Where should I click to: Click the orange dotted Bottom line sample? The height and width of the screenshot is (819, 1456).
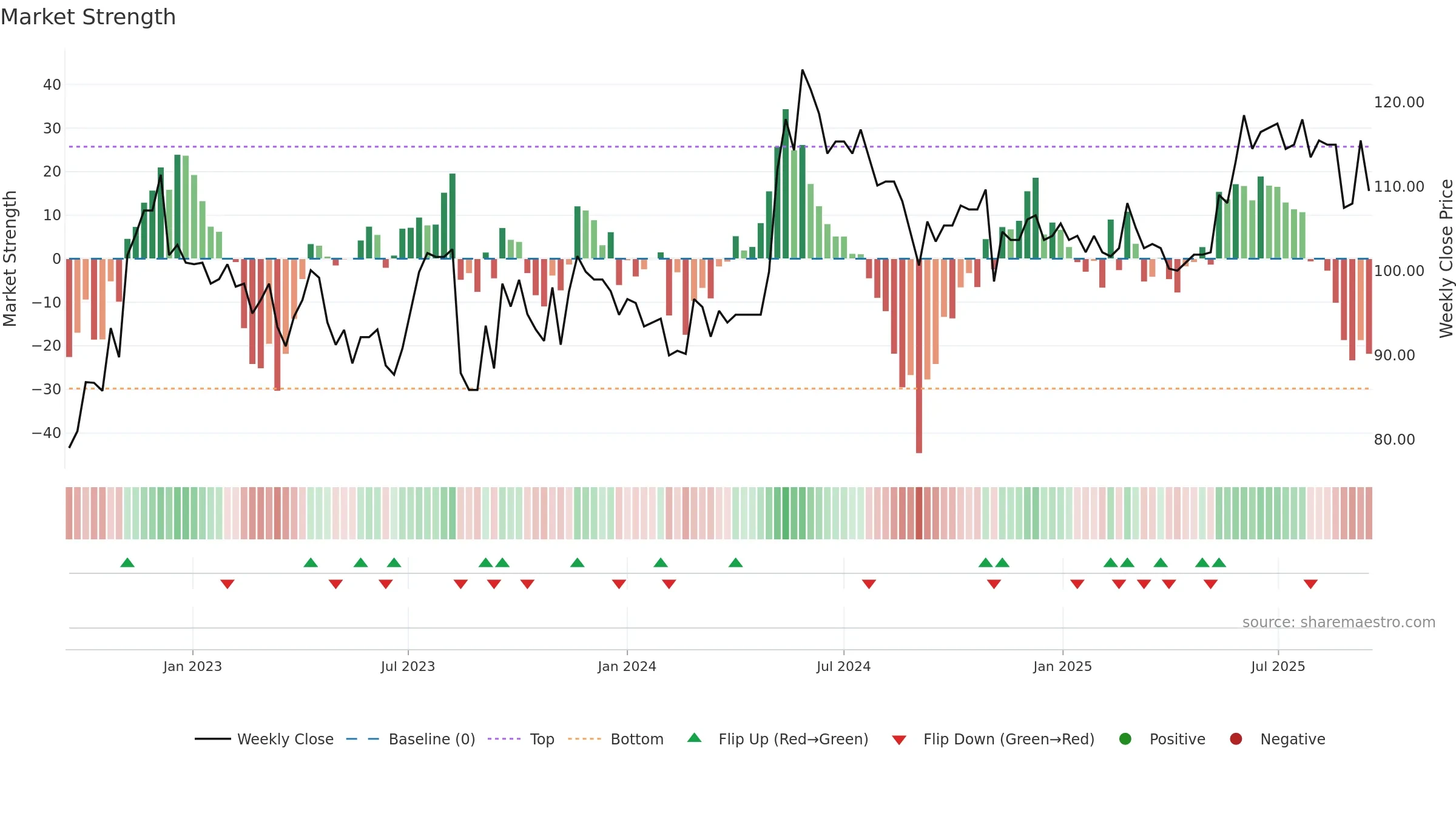pos(585,739)
